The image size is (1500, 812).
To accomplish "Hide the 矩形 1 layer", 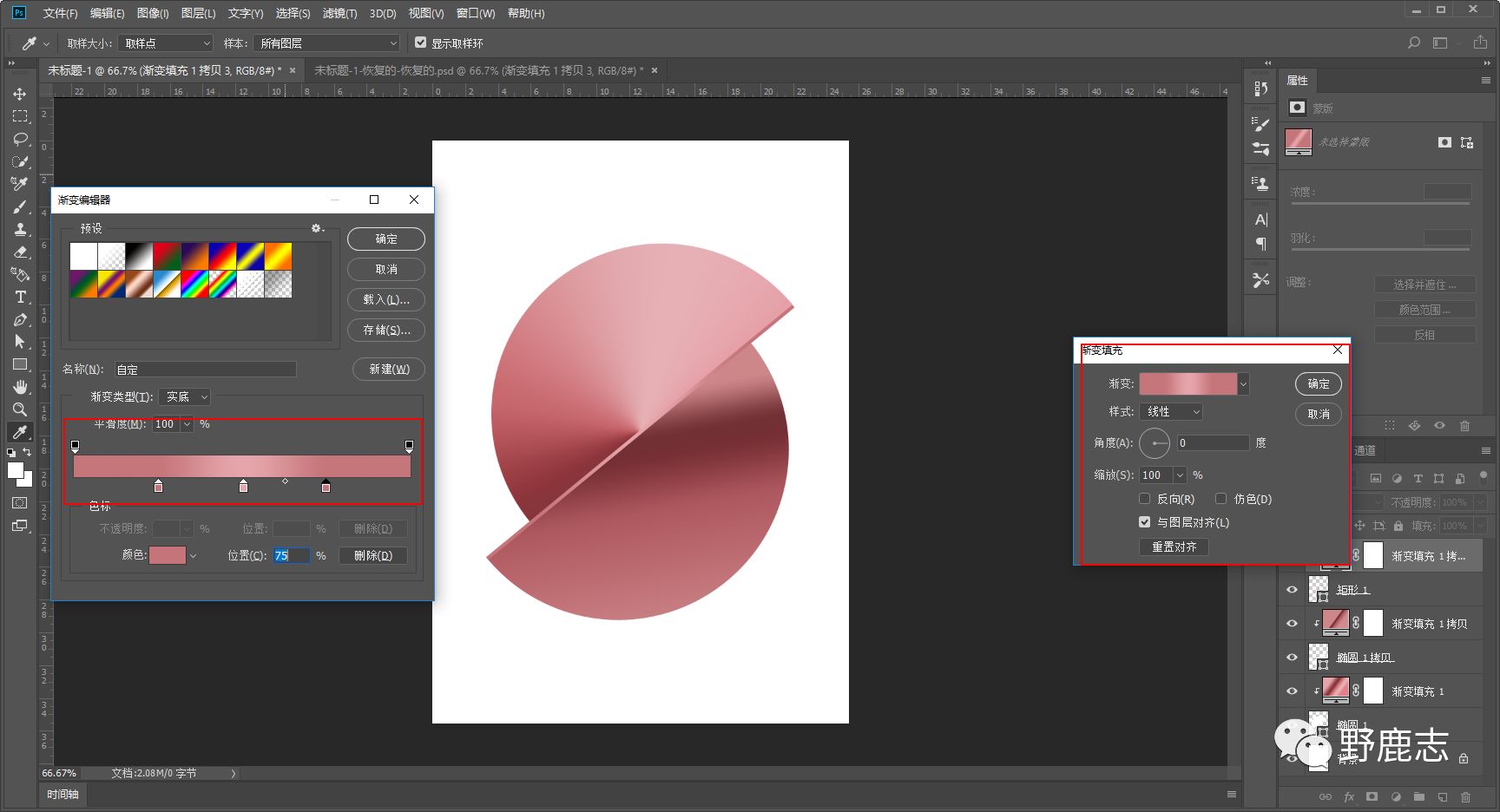I will pos(1292,590).
